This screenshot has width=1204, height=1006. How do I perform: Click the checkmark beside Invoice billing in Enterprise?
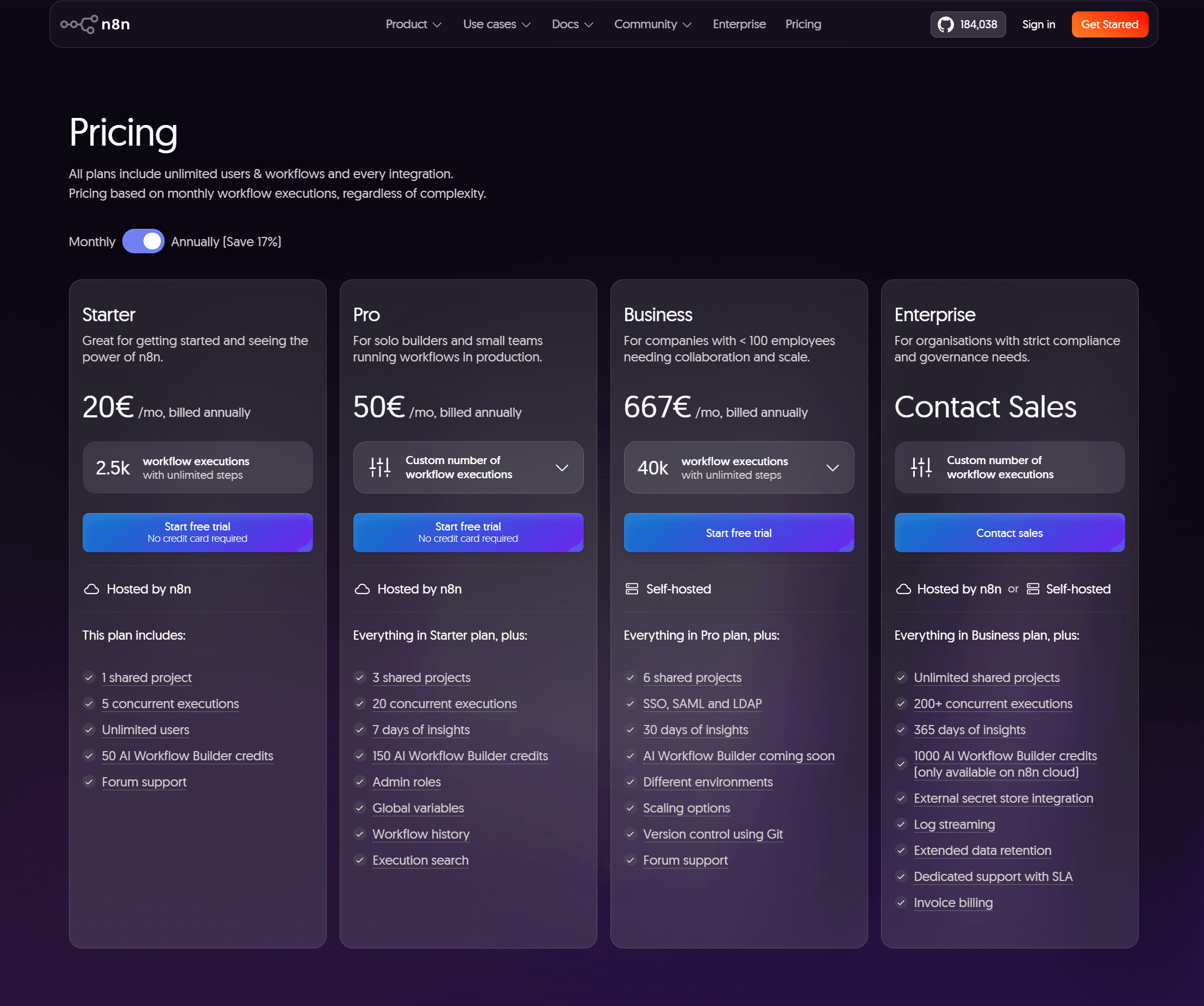pos(901,903)
